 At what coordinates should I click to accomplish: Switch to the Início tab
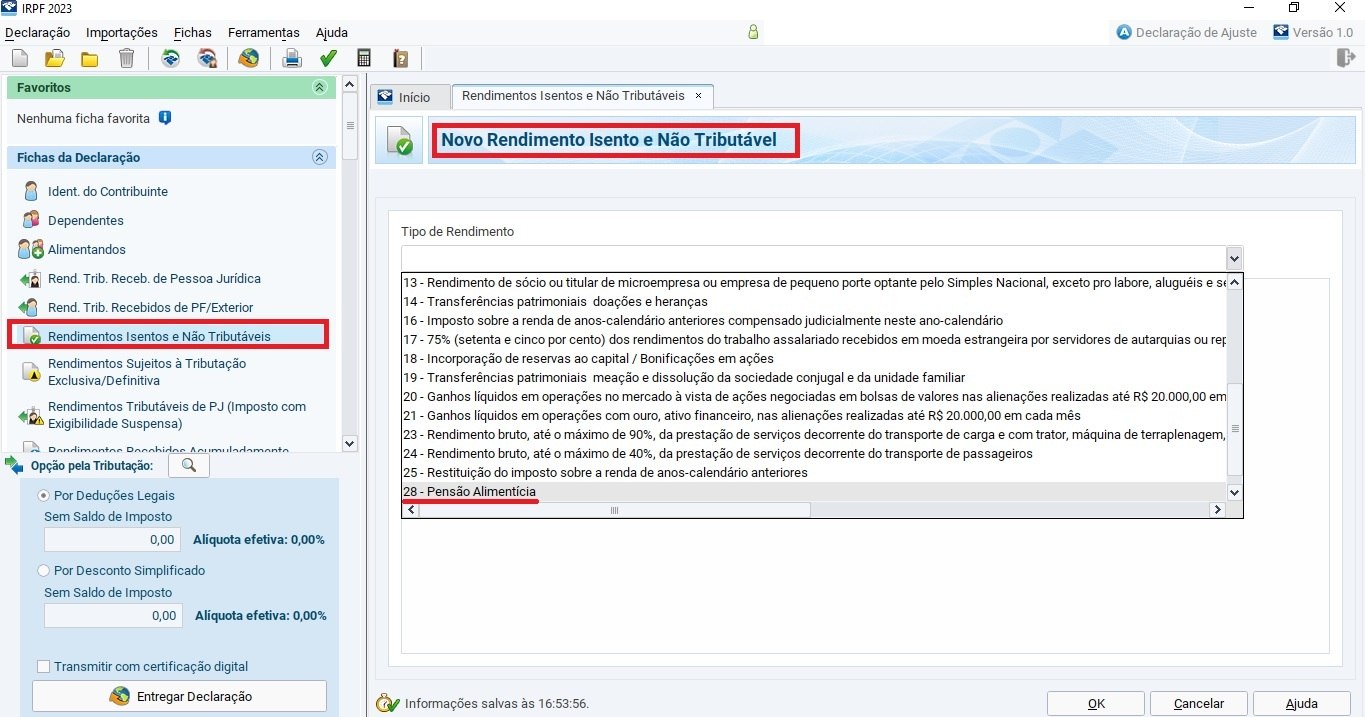click(405, 97)
